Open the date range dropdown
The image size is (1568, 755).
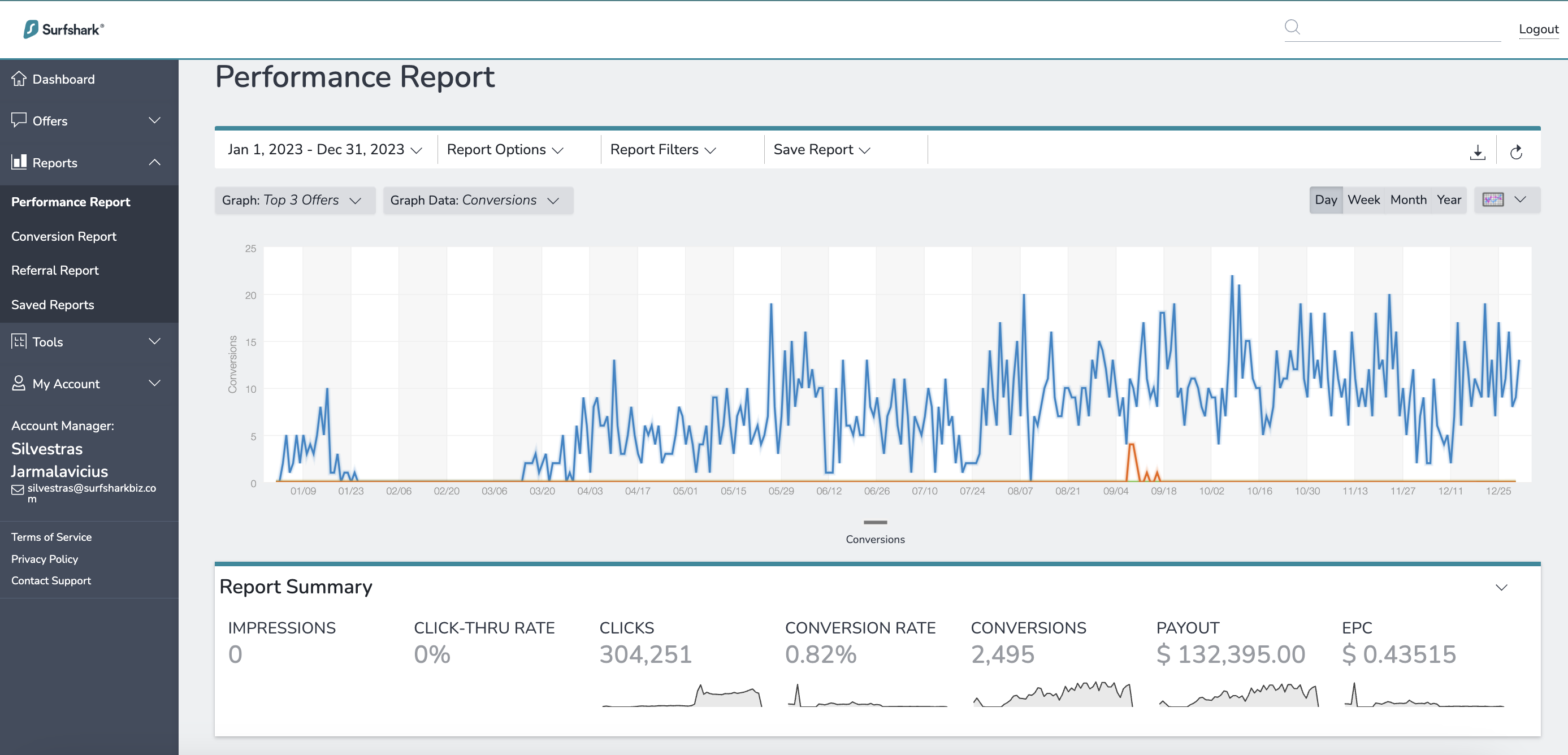tap(325, 150)
